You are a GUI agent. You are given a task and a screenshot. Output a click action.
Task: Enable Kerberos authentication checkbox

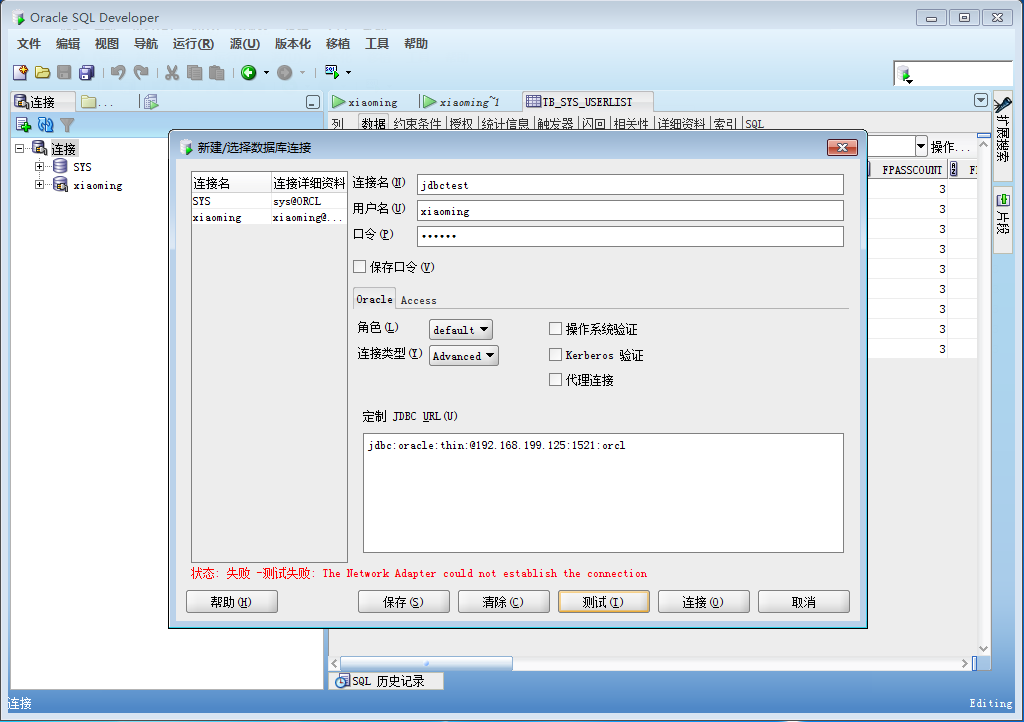[555, 354]
